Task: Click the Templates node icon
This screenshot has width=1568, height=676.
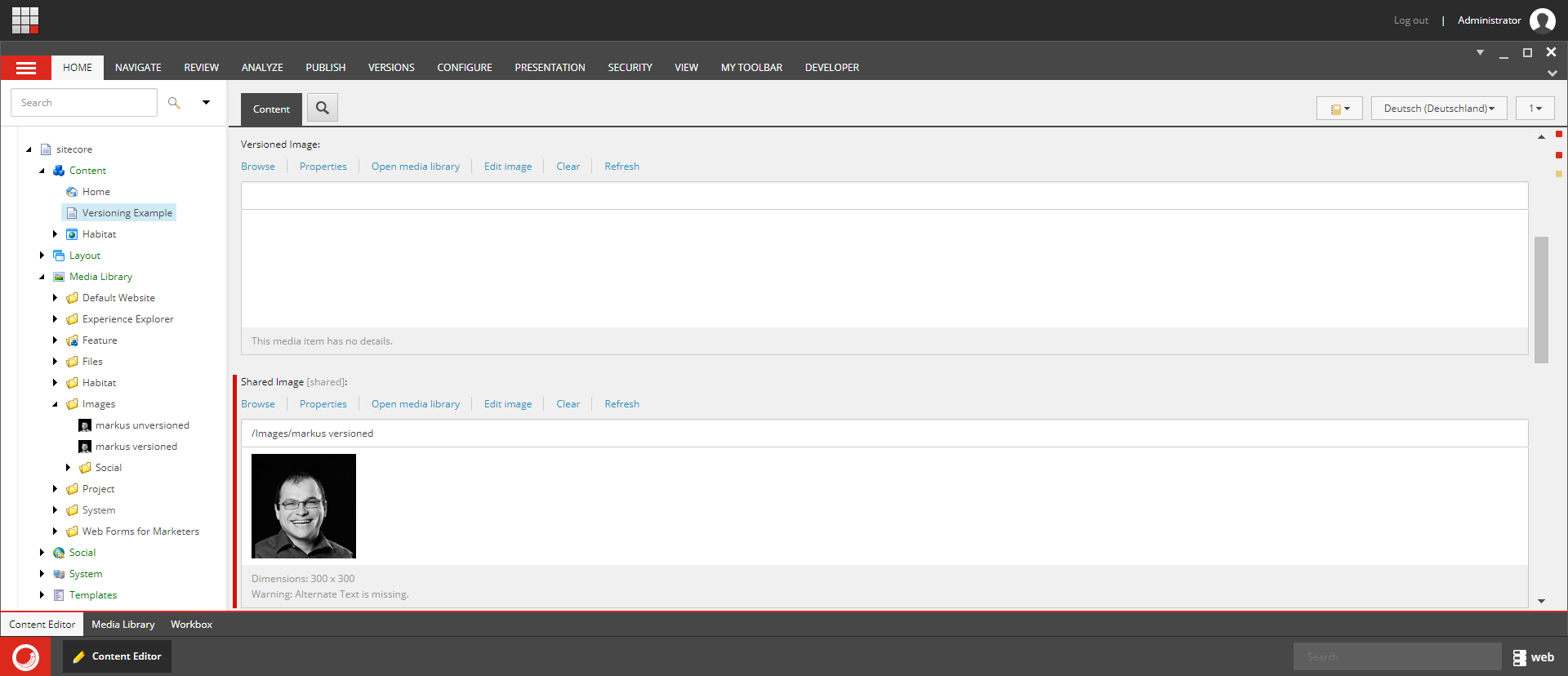Action: coord(59,595)
